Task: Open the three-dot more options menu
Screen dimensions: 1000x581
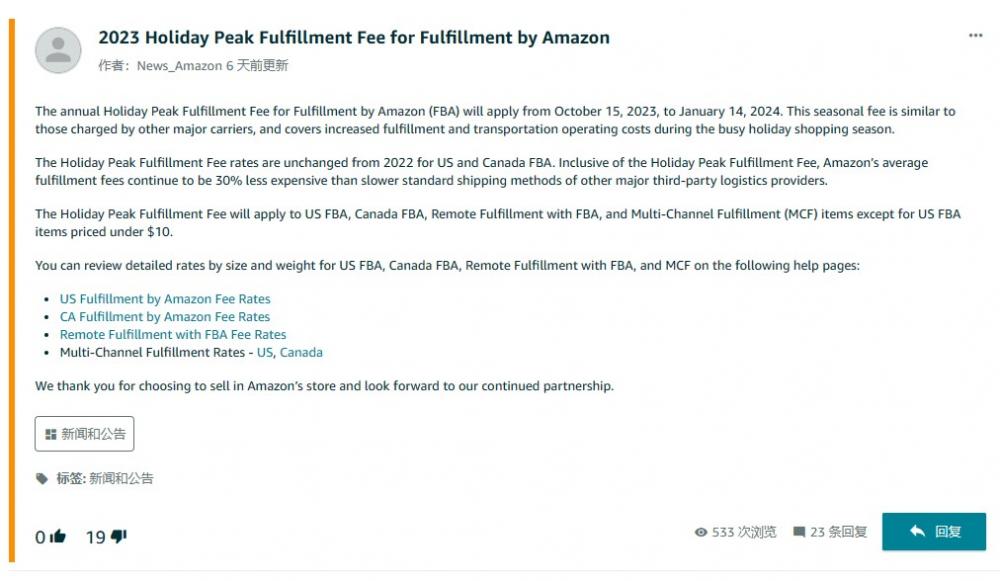Action: click(x=975, y=35)
